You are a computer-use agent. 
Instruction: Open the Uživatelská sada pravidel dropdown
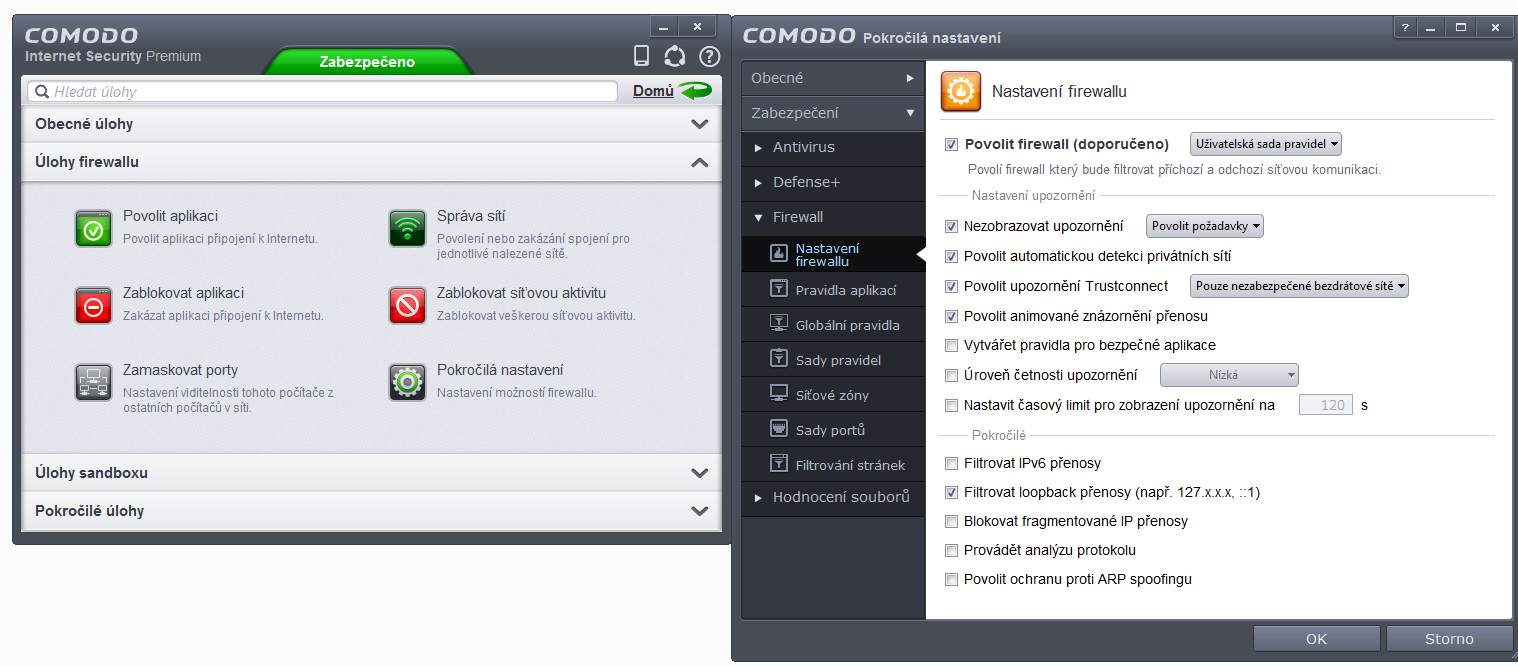pyautogui.click(x=1265, y=144)
